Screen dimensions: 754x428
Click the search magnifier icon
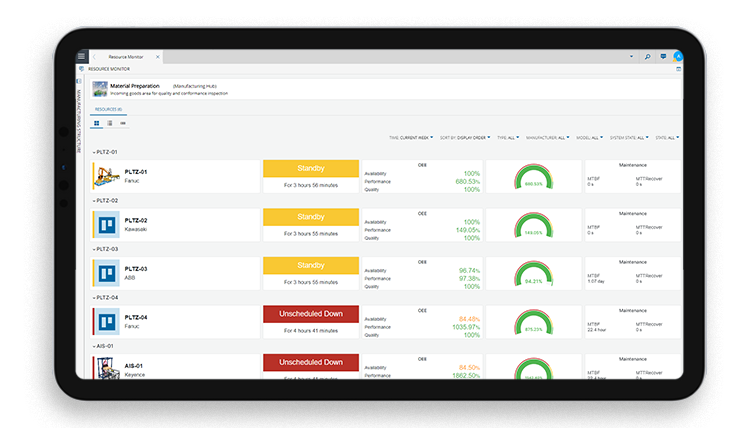(x=647, y=57)
